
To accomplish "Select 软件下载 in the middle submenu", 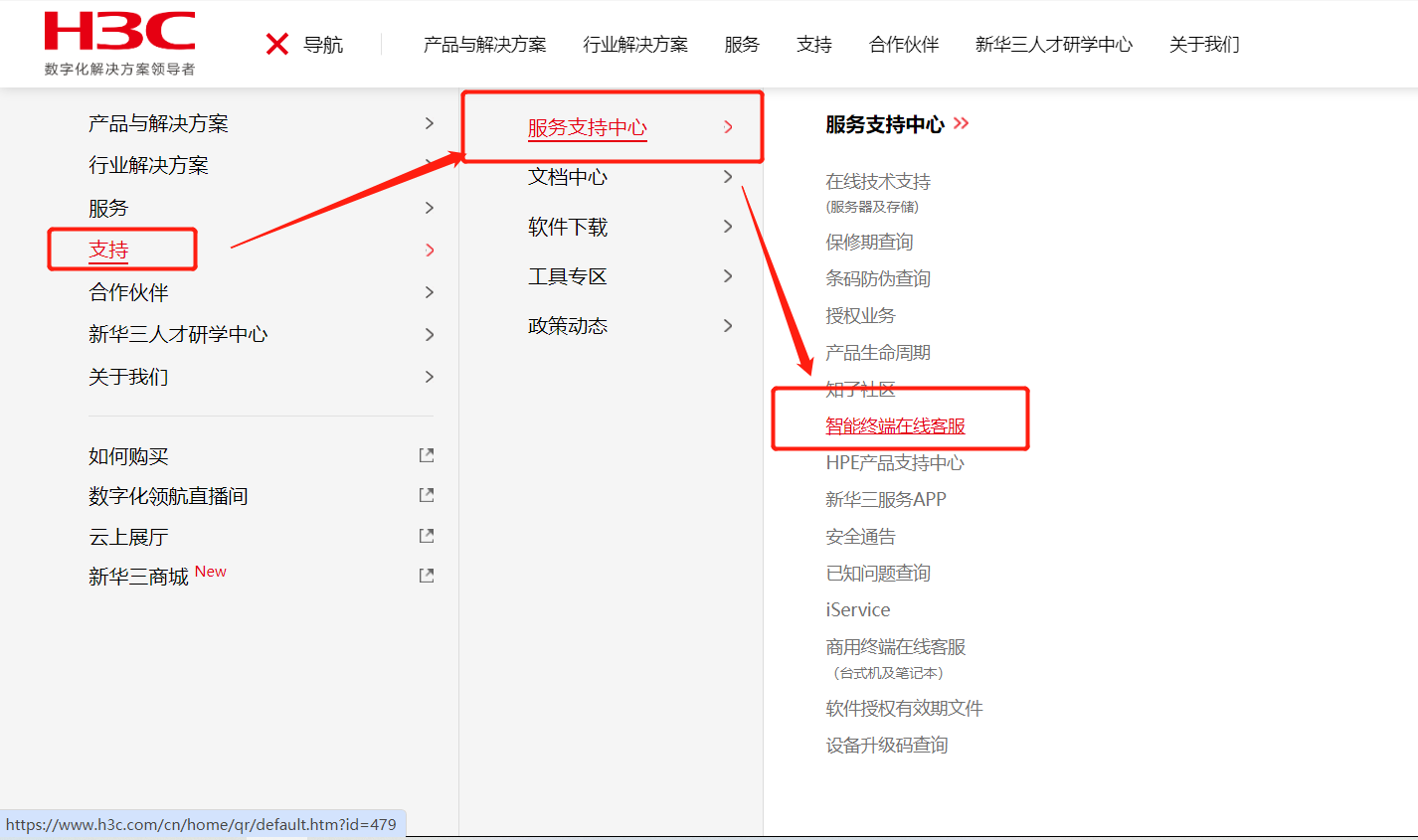I will click(x=568, y=227).
